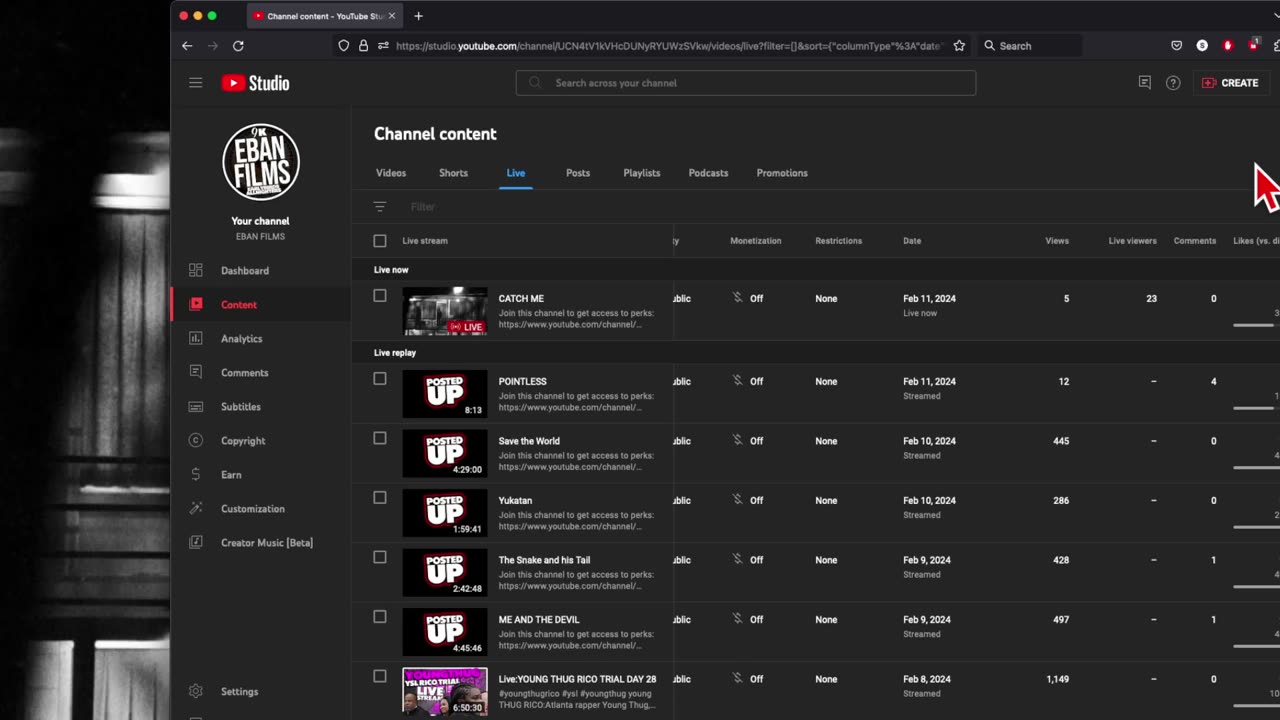This screenshot has width=1280, height=720.
Task: Open the Dashboard section in sidebar
Action: tap(245, 271)
